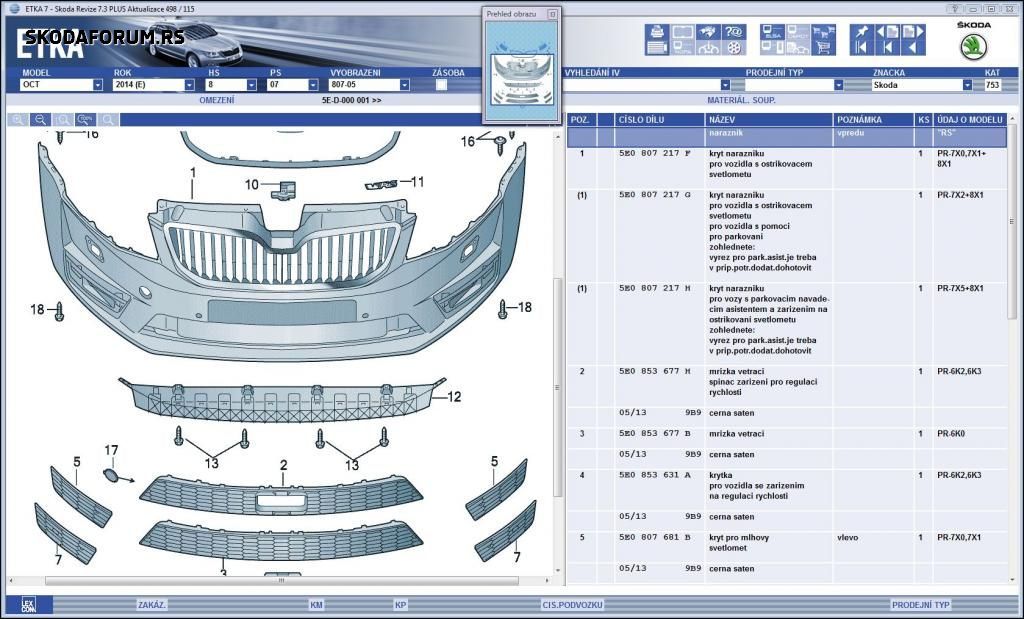The width and height of the screenshot is (1024, 619).
Task: Click the film reel icon
Action: [734, 47]
